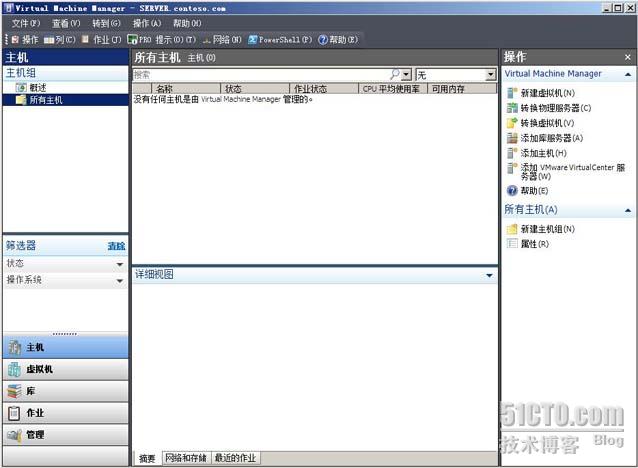Switch to the 摘要 tab

pyautogui.click(x=147, y=458)
